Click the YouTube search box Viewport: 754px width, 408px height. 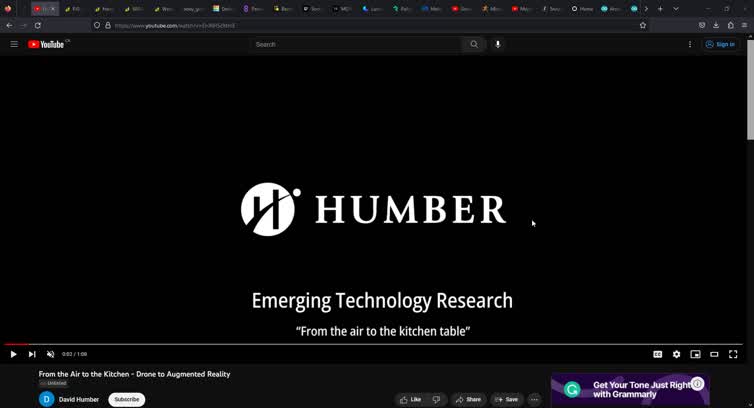tap(355, 44)
